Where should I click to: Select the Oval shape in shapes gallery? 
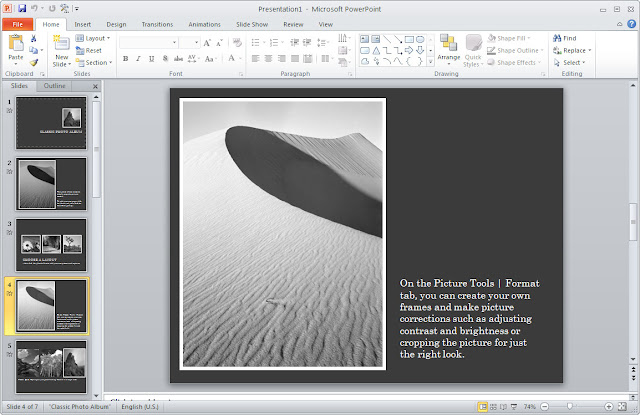point(420,39)
